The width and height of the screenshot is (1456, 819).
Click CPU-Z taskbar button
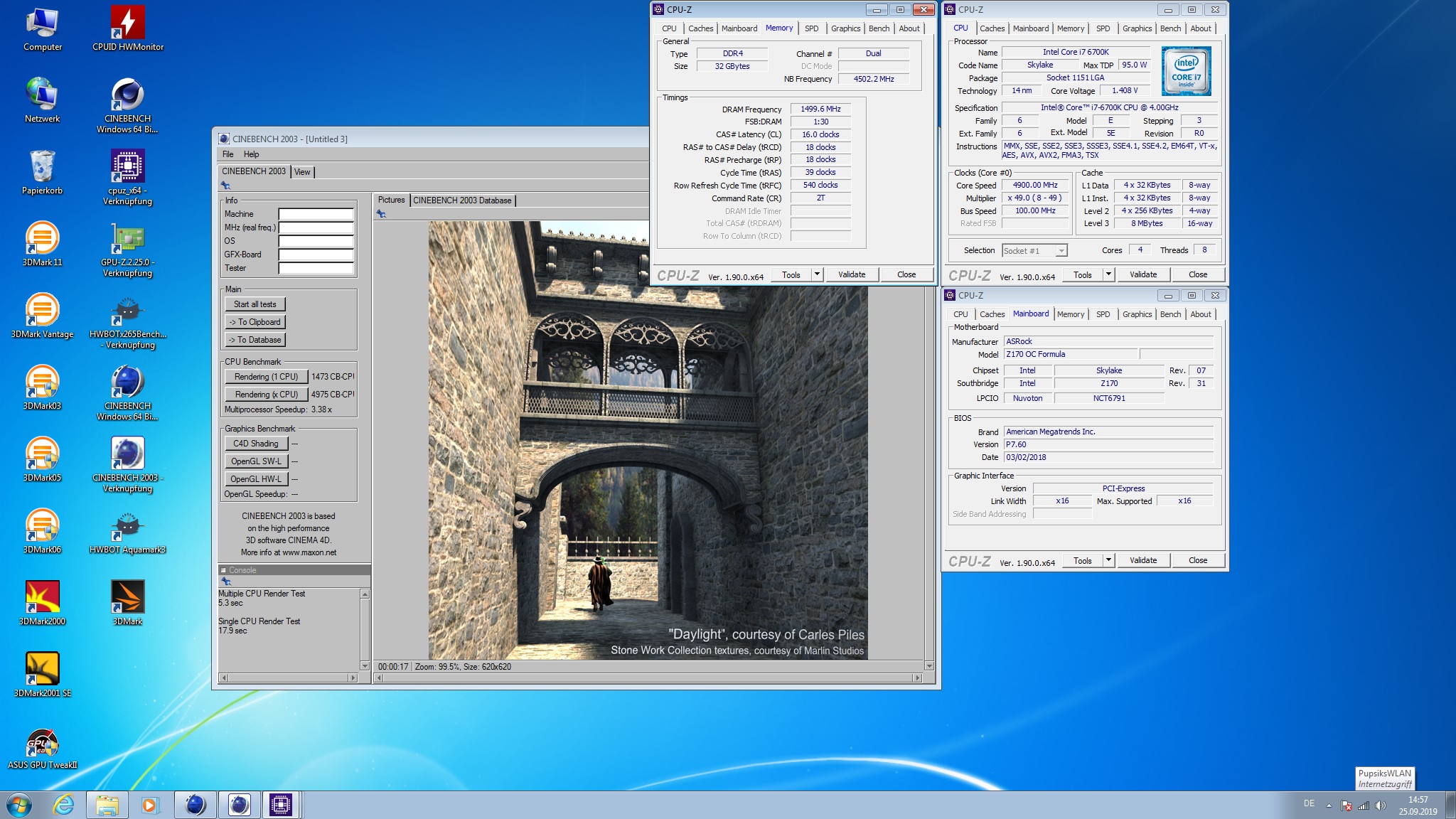pyautogui.click(x=280, y=805)
